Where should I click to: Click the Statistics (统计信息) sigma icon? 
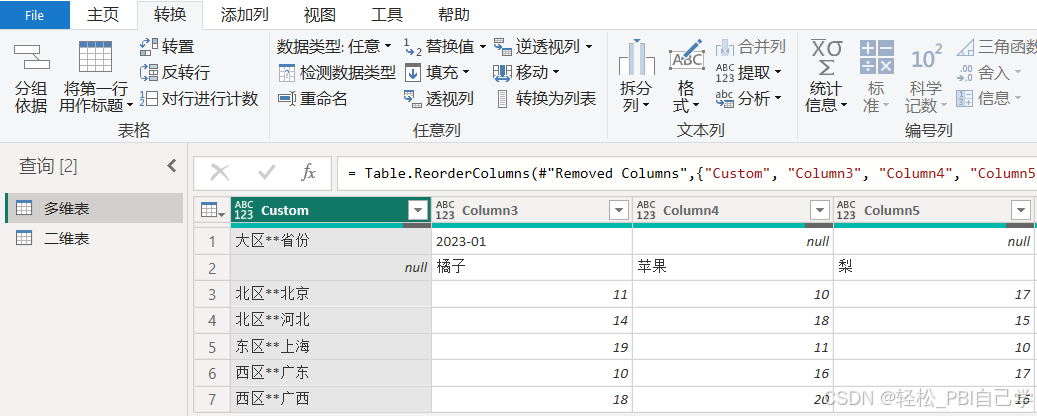(827, 58)
